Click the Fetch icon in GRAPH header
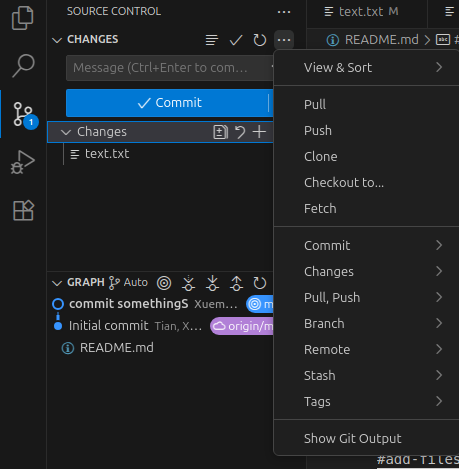The height and width of the screenshot is (469, 459). tap(188, 283)
